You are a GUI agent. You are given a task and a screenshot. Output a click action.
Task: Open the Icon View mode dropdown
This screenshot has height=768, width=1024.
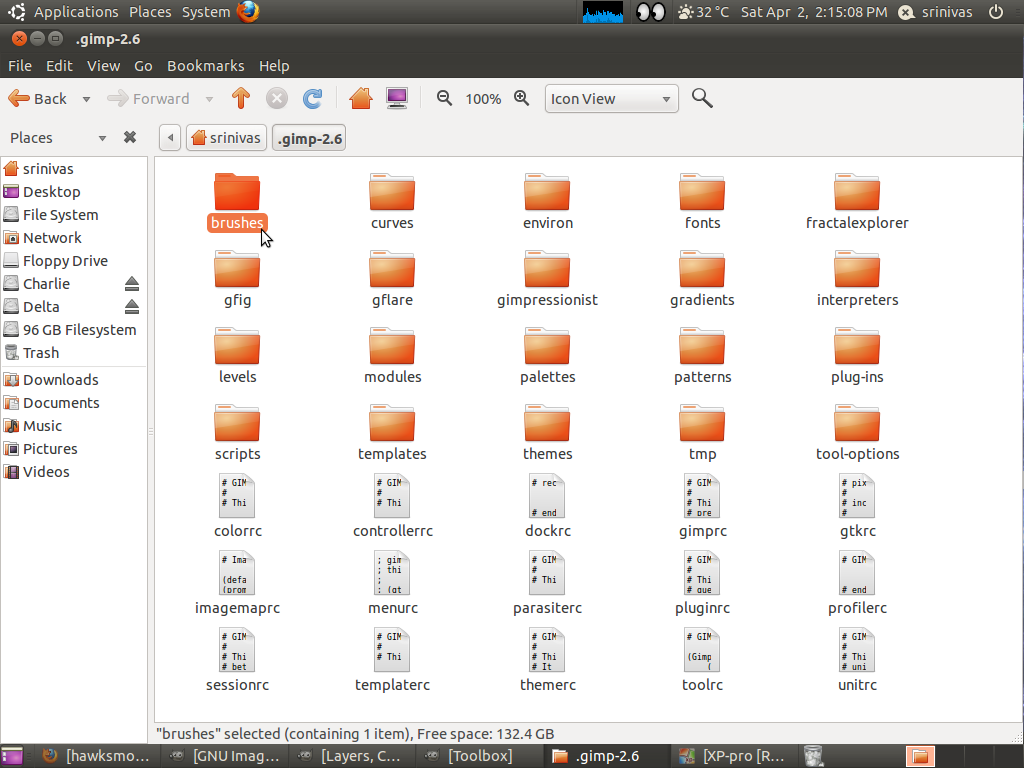611,99
